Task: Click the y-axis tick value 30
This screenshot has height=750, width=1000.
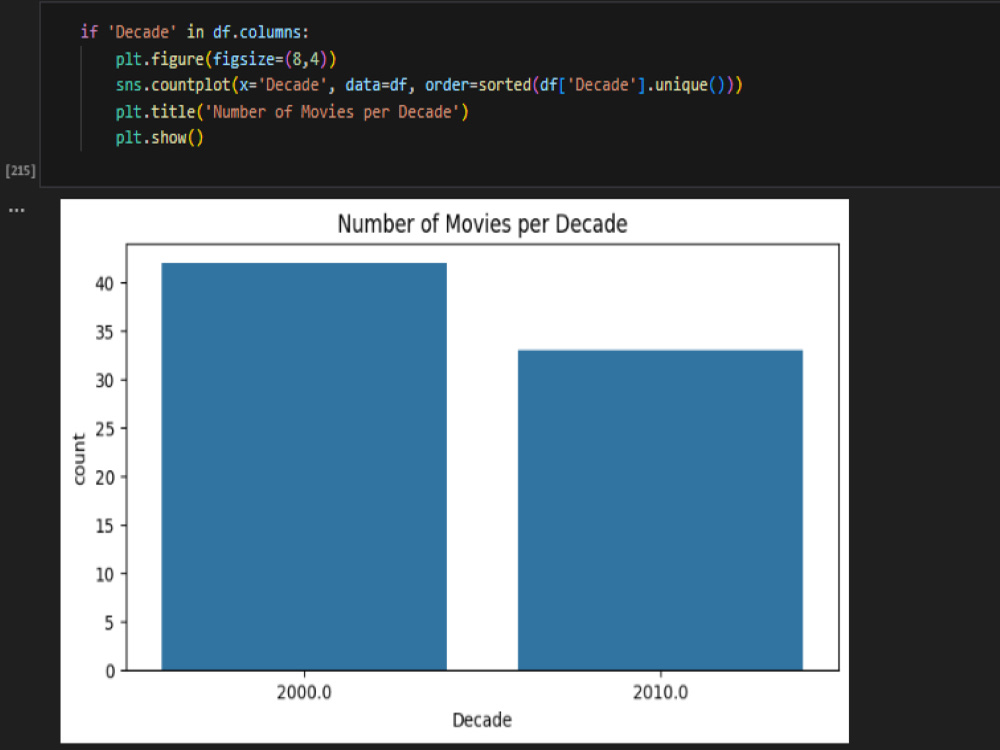Action: [105, 380]
